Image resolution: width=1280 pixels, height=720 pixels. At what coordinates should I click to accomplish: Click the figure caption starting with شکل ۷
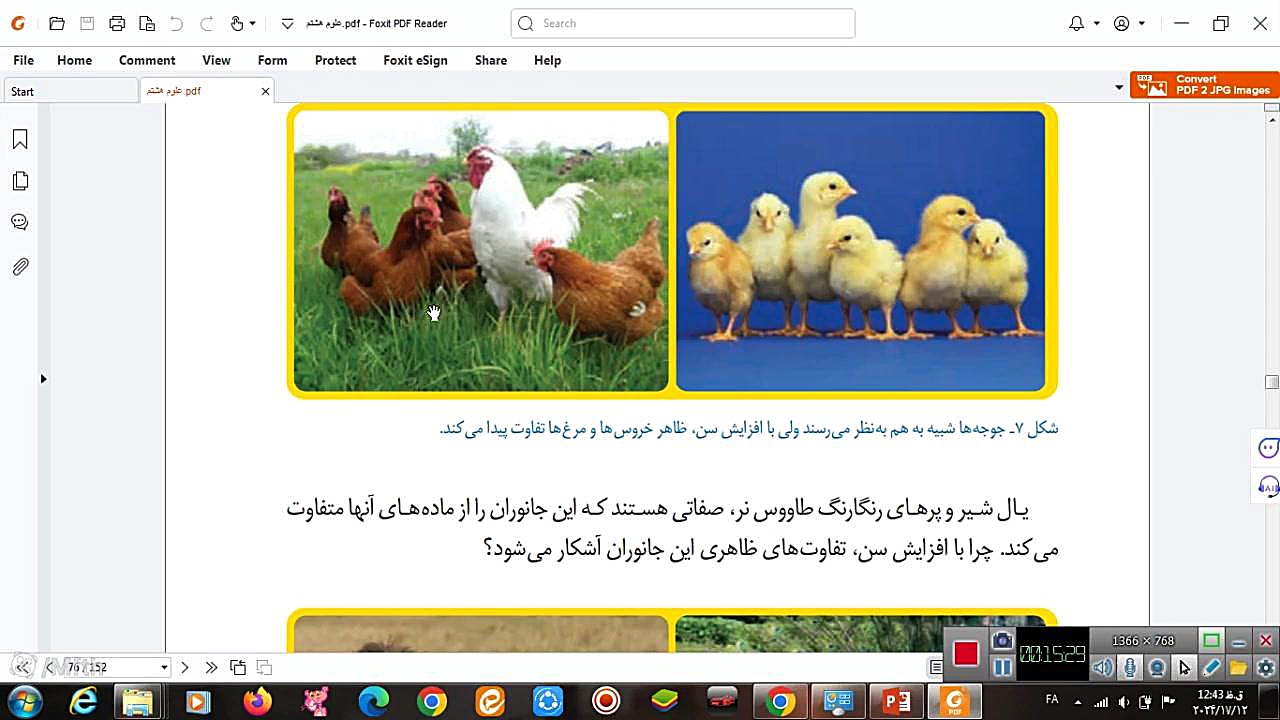pyautogui.click(x=749, y=428)
